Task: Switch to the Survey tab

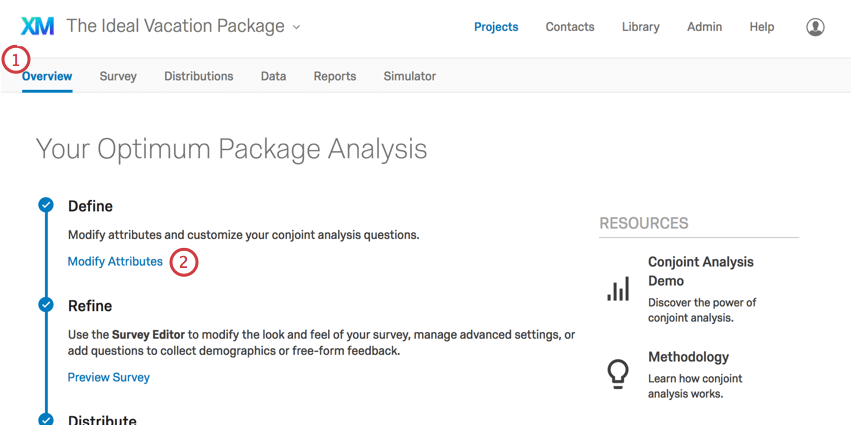Action: 118,76
